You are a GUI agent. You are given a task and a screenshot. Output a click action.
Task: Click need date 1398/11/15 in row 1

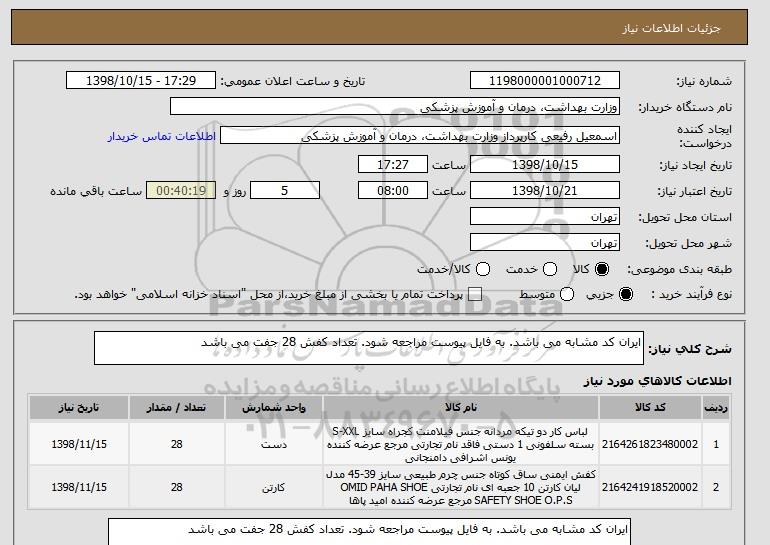(79, 444)
